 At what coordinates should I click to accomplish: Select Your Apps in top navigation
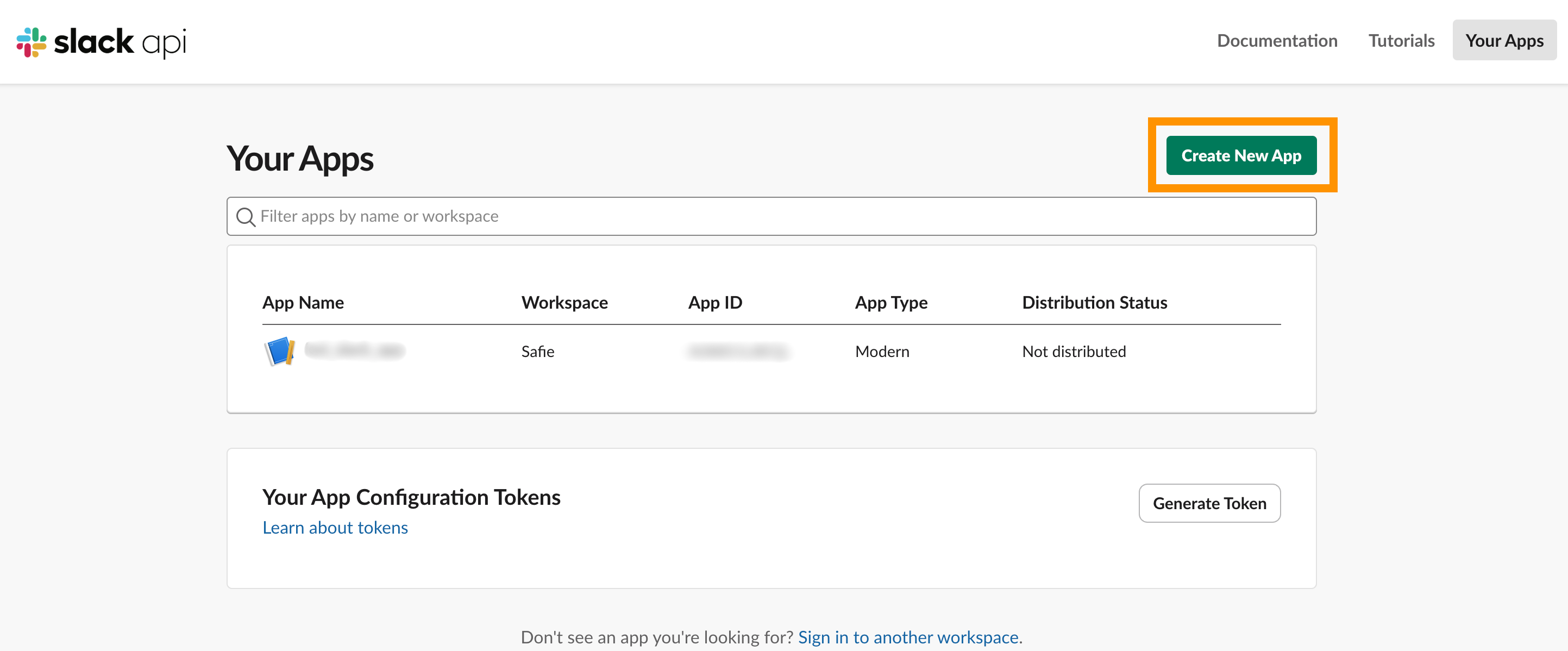click(1504, 40)
